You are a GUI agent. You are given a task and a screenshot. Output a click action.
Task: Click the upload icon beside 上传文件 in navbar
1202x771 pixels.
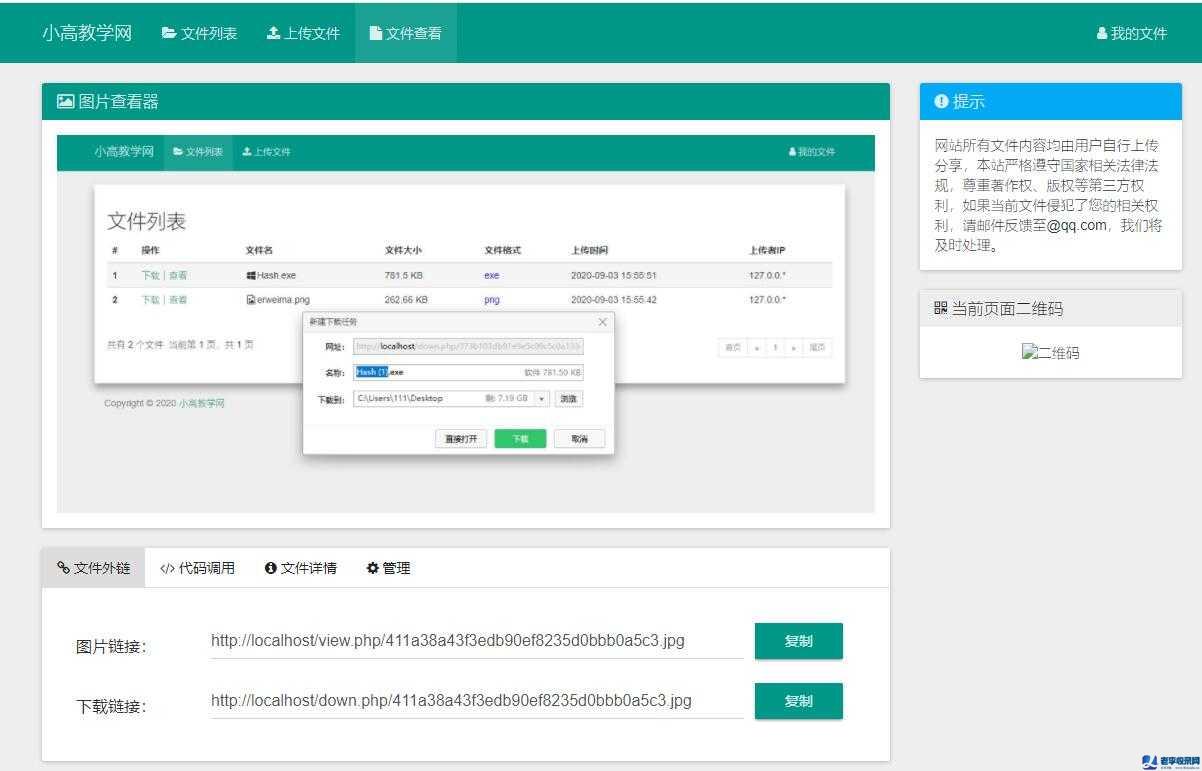[272, 32]
